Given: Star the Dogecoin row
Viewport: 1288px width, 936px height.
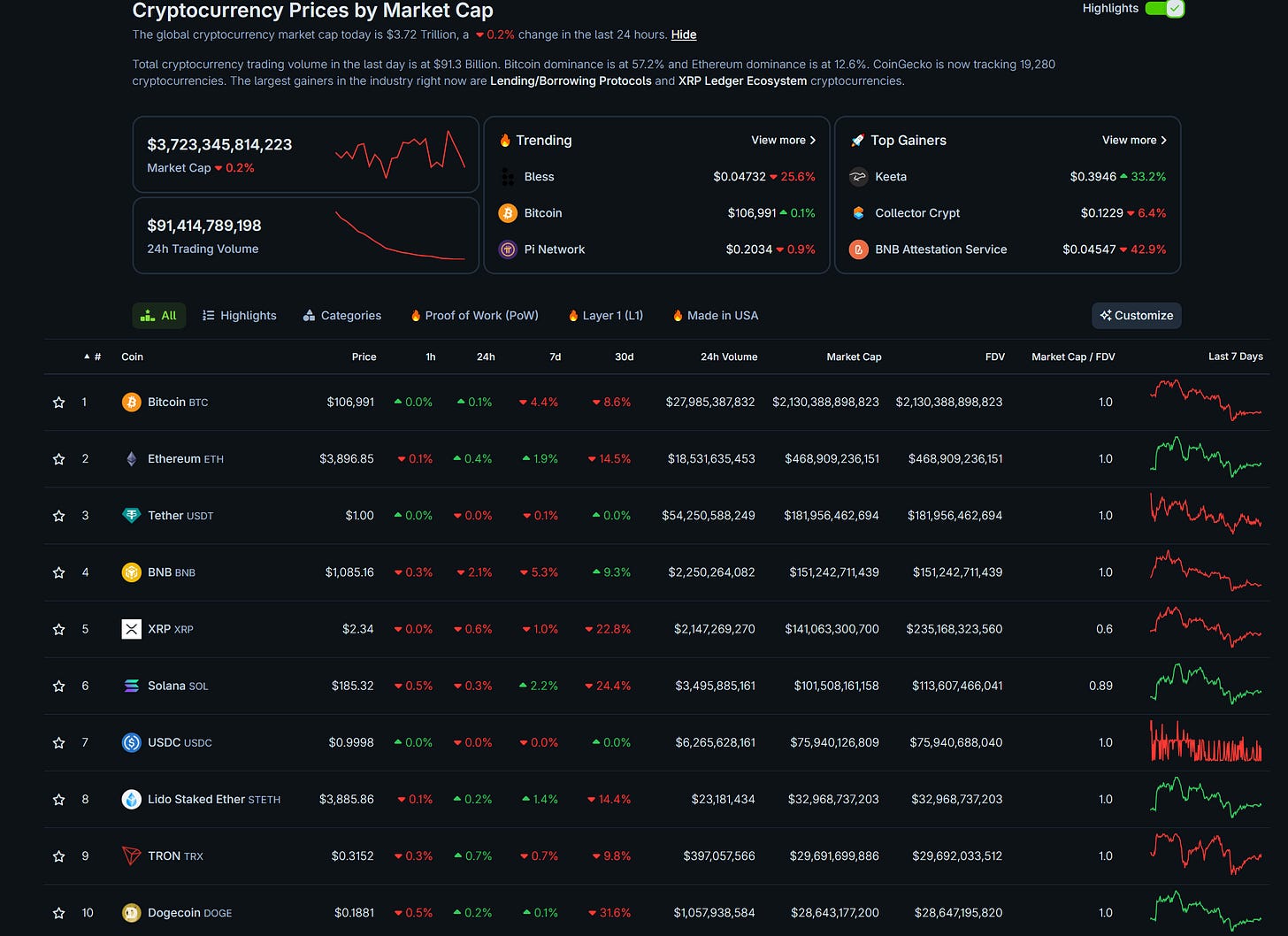Looking at the screenshot, I should point(59,913).
